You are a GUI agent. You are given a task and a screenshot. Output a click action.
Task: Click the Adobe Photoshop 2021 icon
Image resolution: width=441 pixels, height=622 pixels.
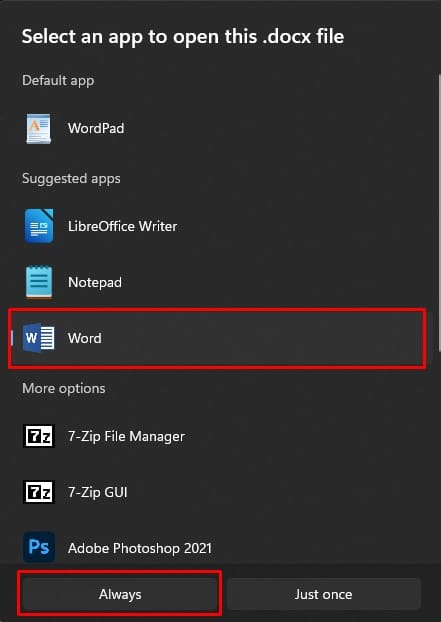(x=39, y=547)
